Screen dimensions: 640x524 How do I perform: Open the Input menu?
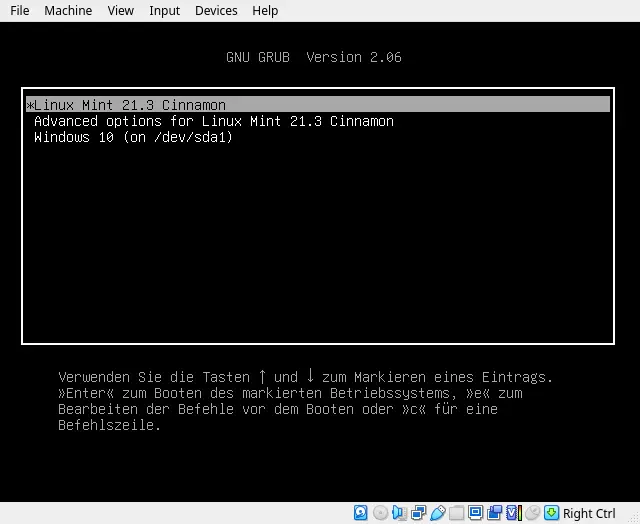[164, 11]
